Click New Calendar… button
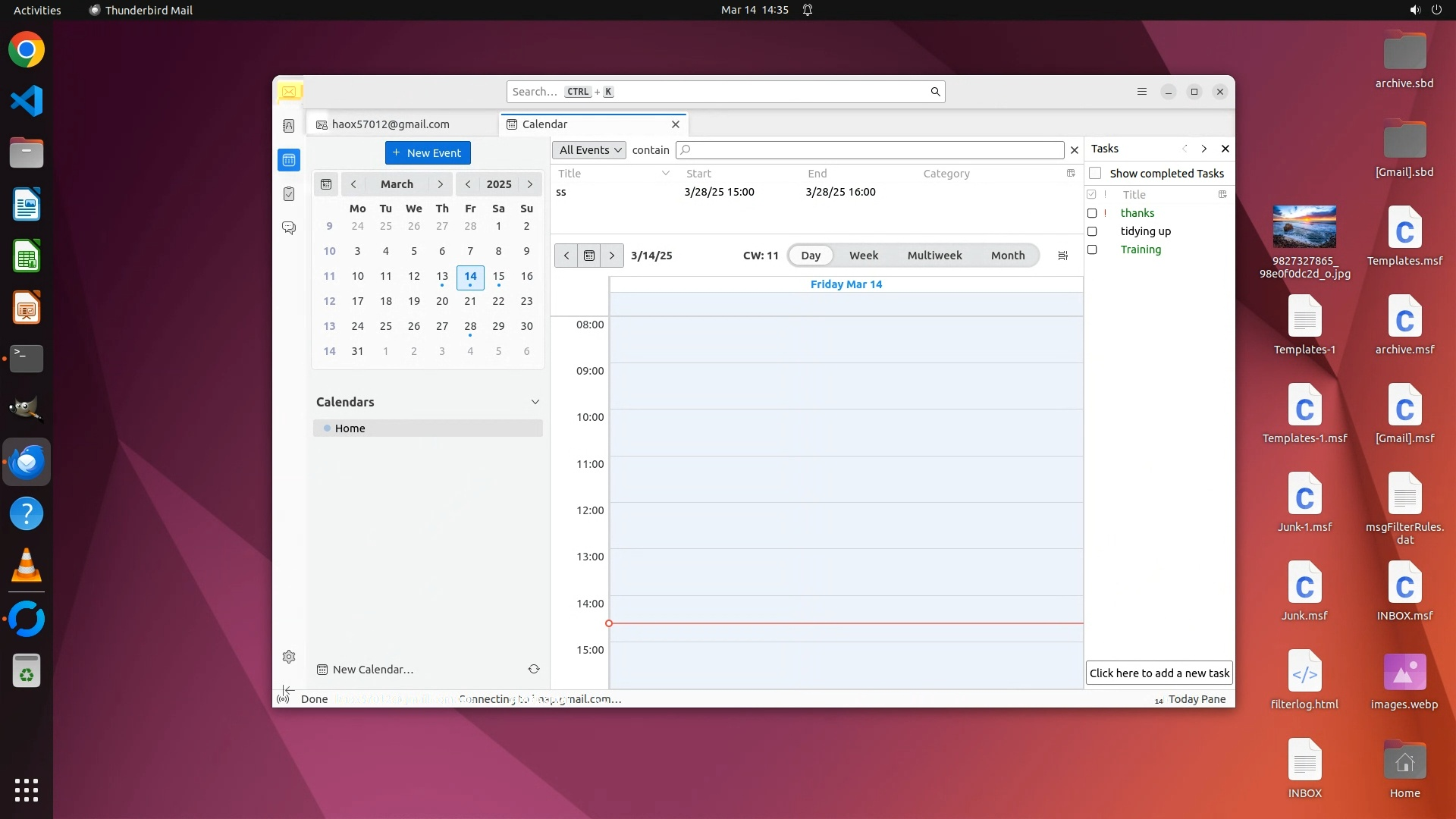The width and height of the screenshot is (1456, 819). pyautogui.click(x=372, y=670)
